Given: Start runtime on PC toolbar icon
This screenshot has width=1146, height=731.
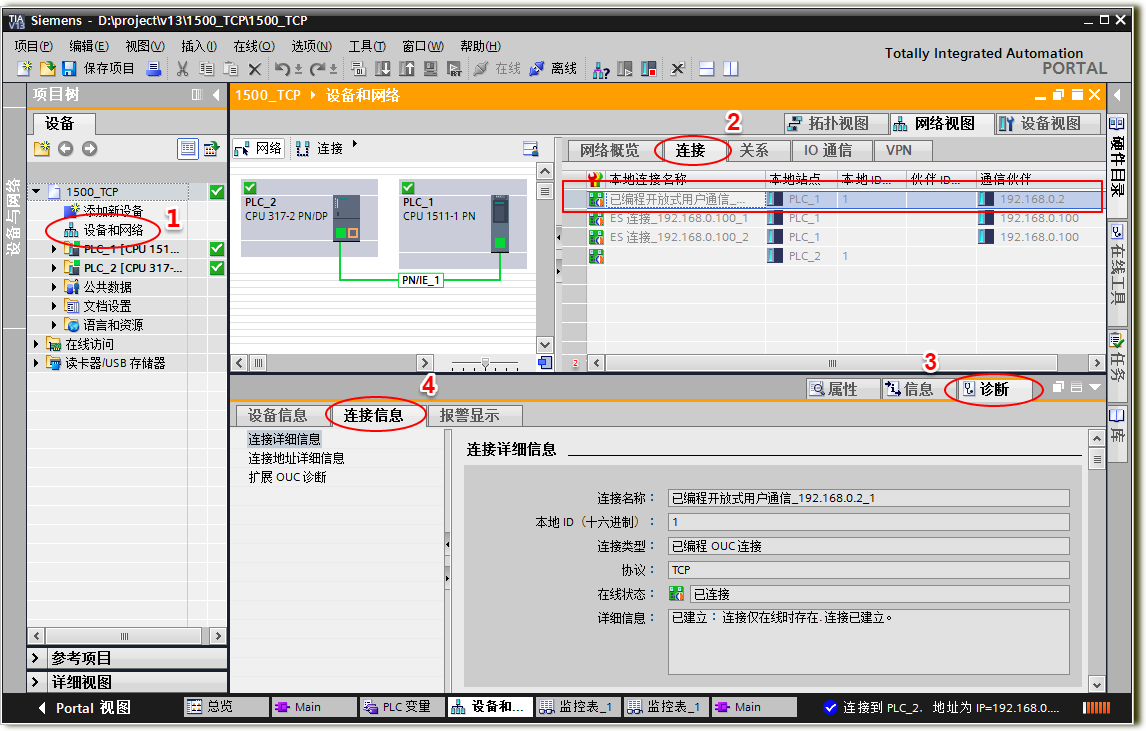Looking at the screenshot, I should pyautogui.click(x=455, y=69).
